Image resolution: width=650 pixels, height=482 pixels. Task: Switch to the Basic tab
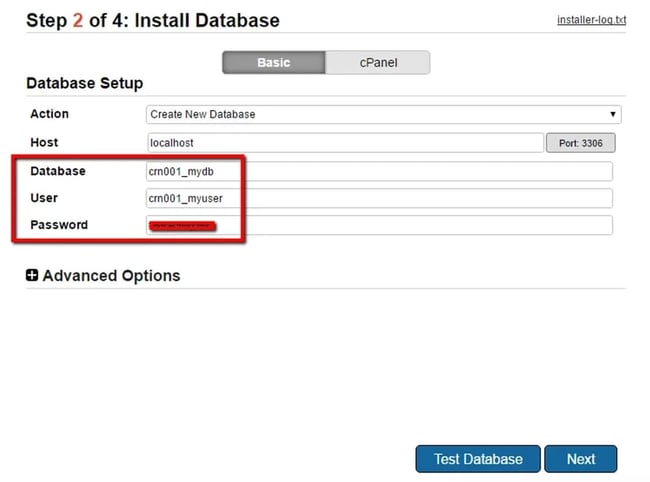coord(274,63)
